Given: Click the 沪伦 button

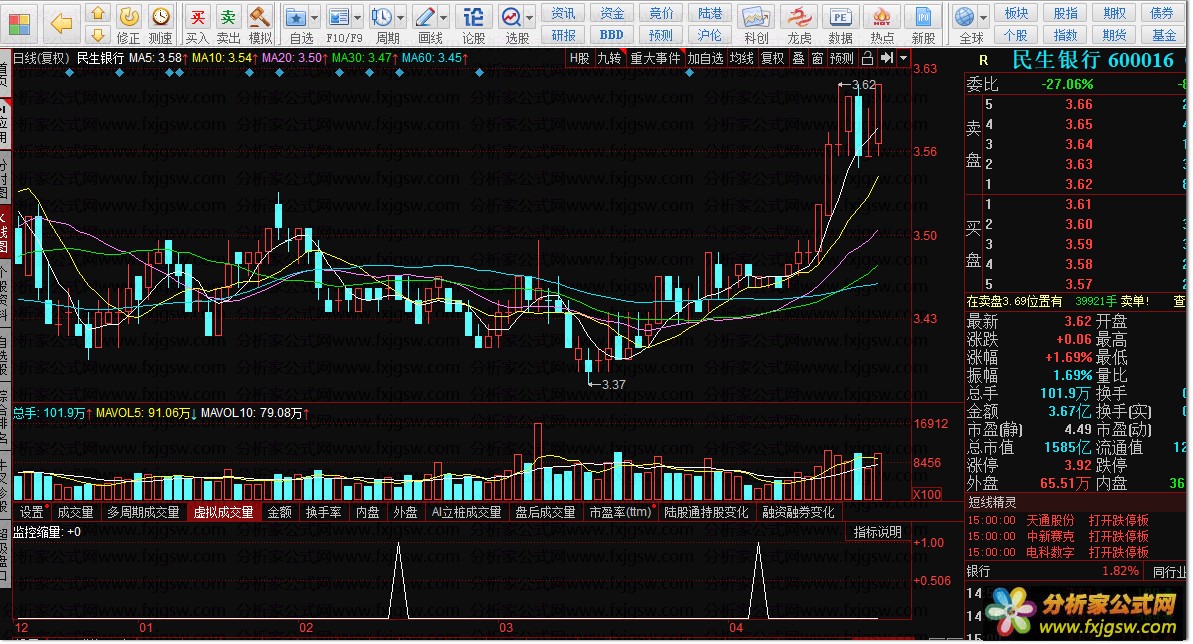Looking at the screenshot, I should pyautogui.click(x=710, y=35).
